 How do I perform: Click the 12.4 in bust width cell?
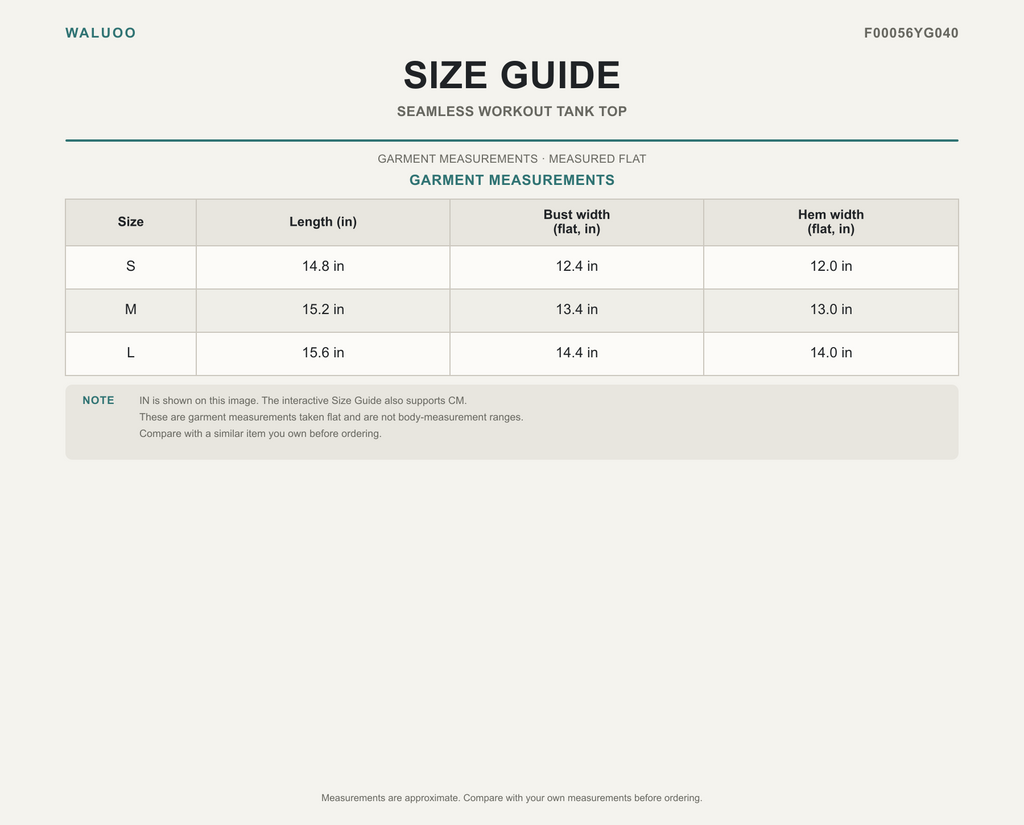coord(577,267)
